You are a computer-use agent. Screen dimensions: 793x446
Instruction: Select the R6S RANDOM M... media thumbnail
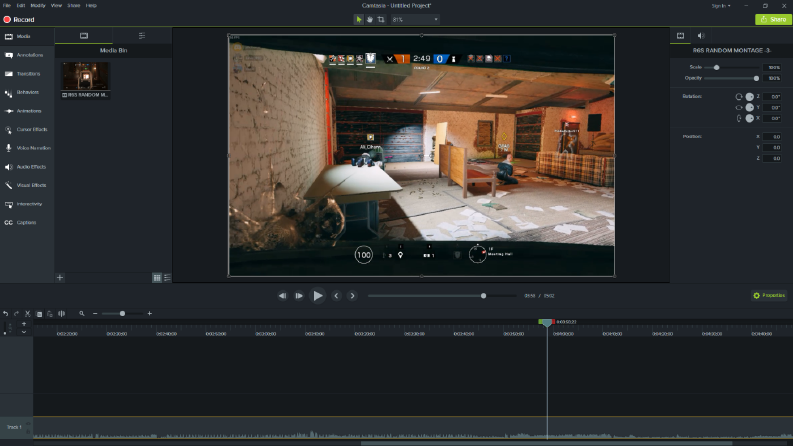pyautogui.click(x=85, y=79)
